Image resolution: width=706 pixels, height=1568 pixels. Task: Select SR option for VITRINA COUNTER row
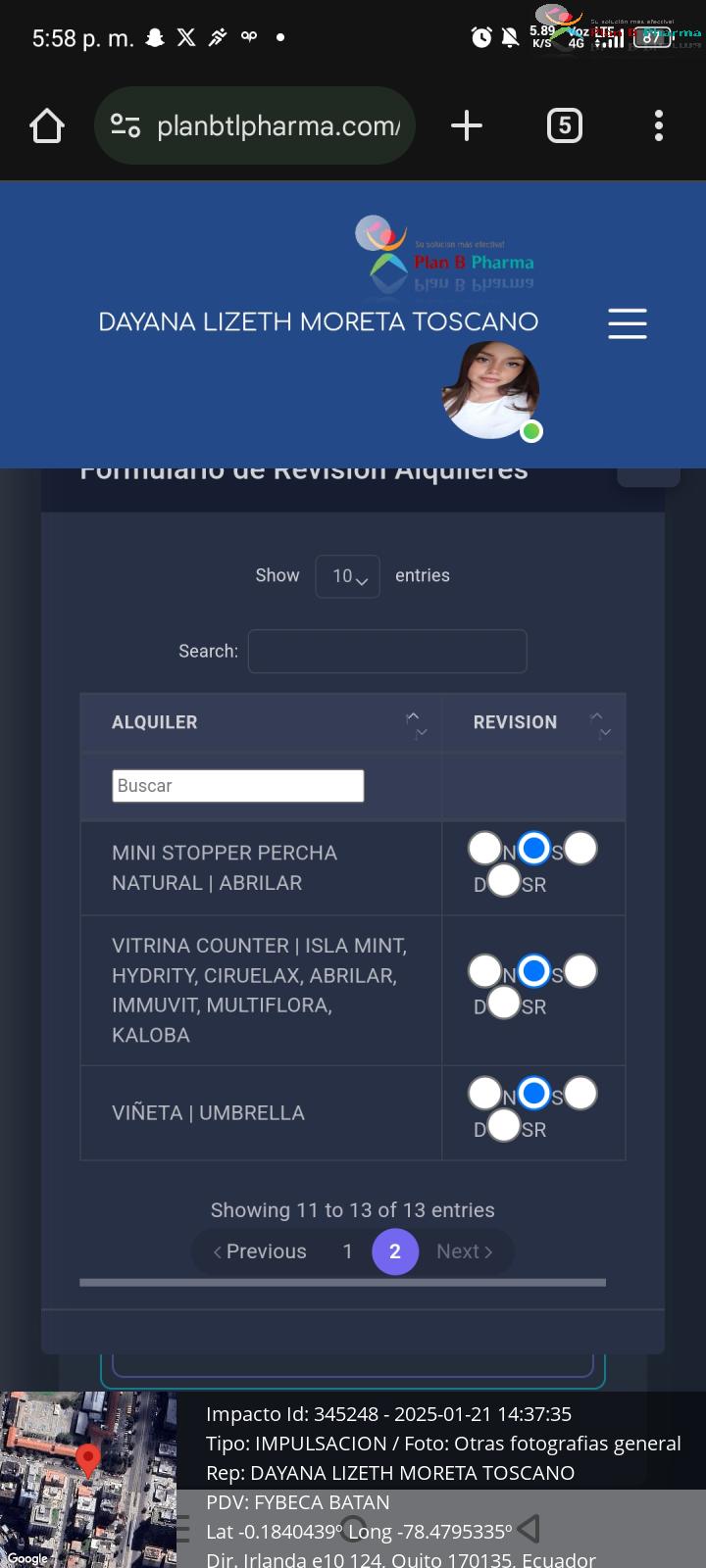pos(504,1003)
